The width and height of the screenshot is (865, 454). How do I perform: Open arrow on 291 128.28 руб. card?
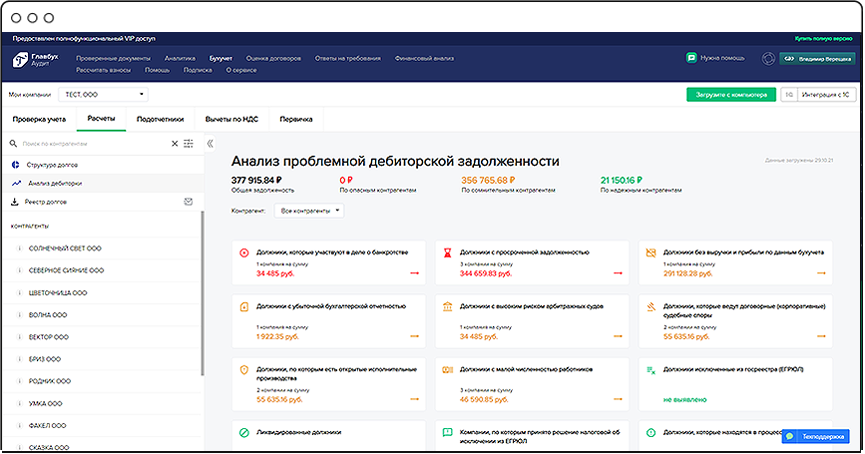click(821, 273)
